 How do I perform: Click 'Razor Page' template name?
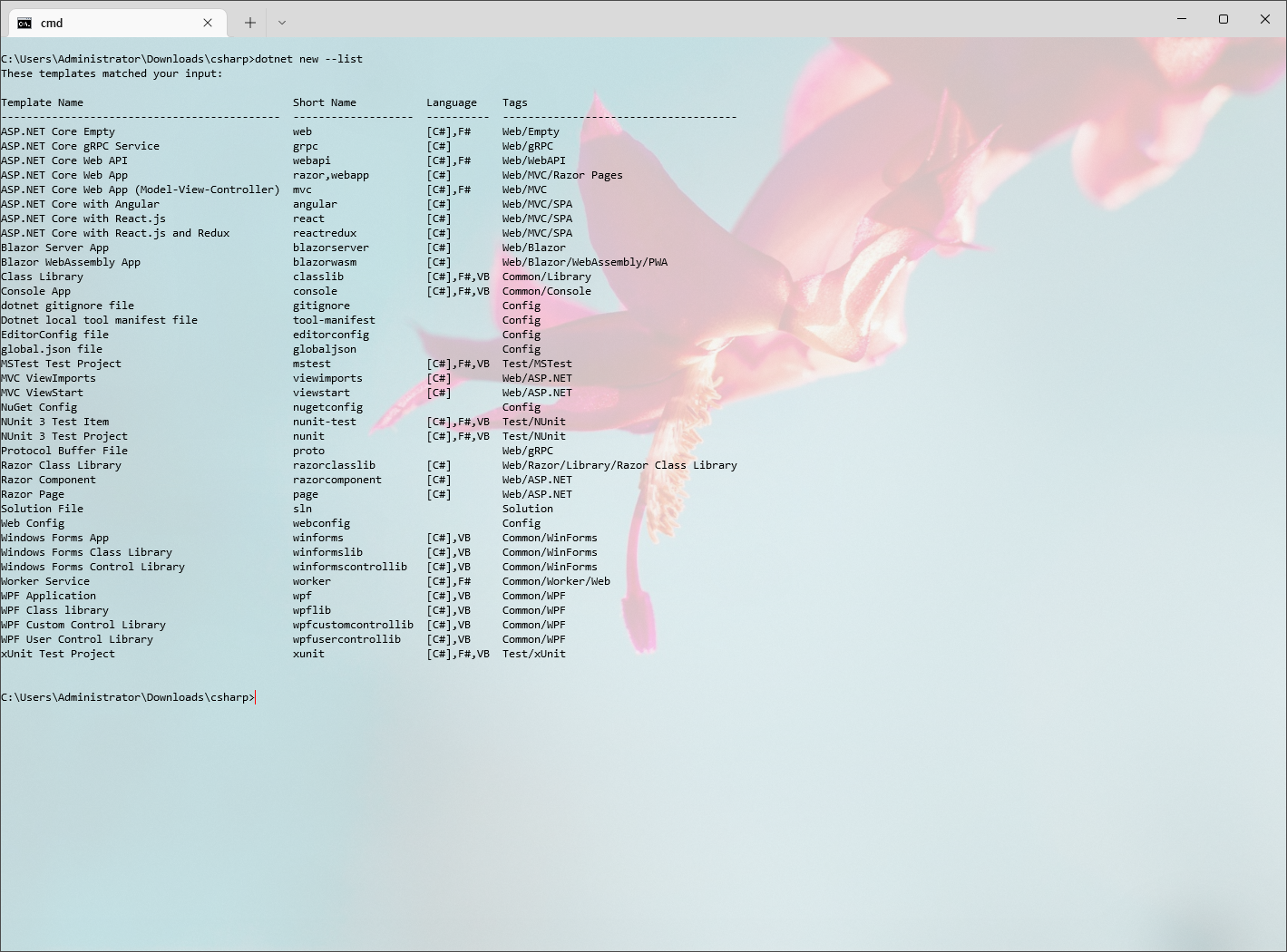(x=33, y=494)
